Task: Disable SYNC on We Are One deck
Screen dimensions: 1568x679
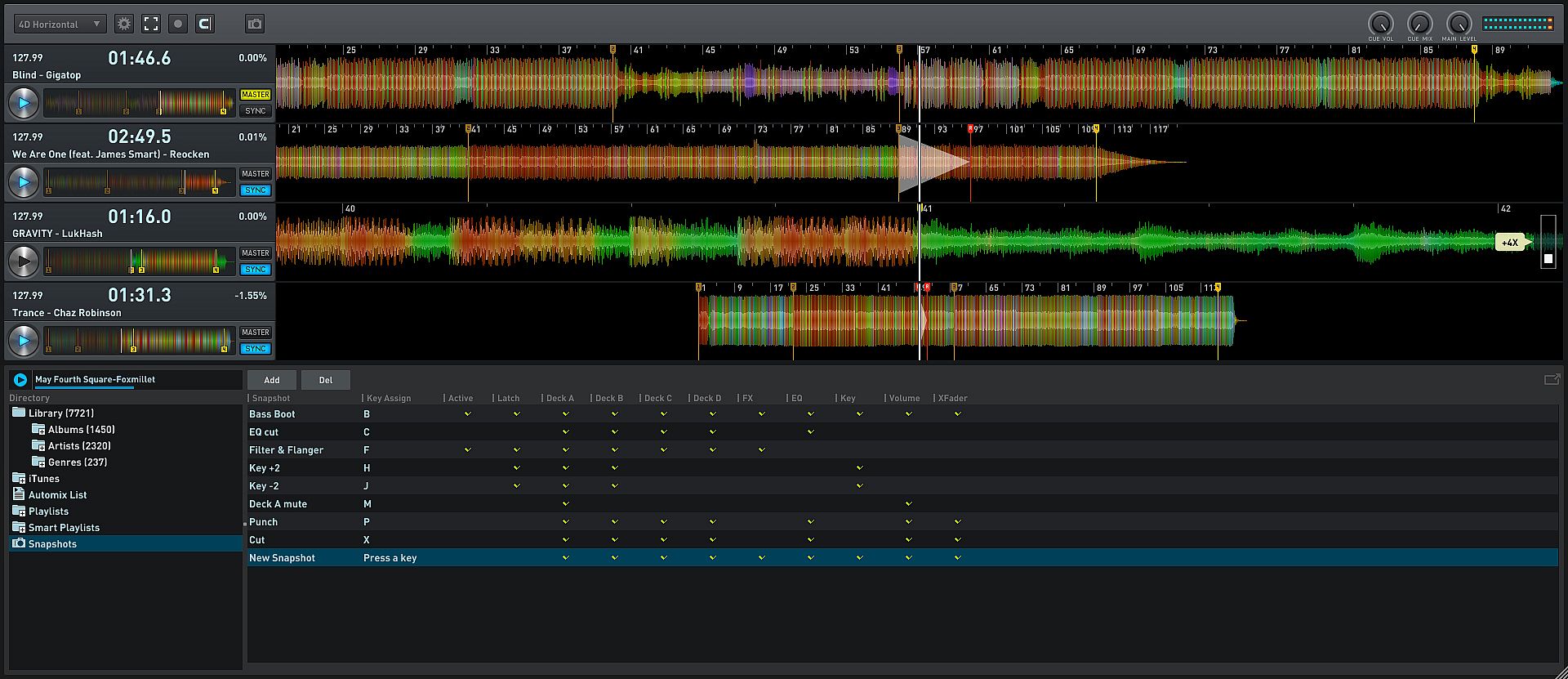Action: coord(256,190)
